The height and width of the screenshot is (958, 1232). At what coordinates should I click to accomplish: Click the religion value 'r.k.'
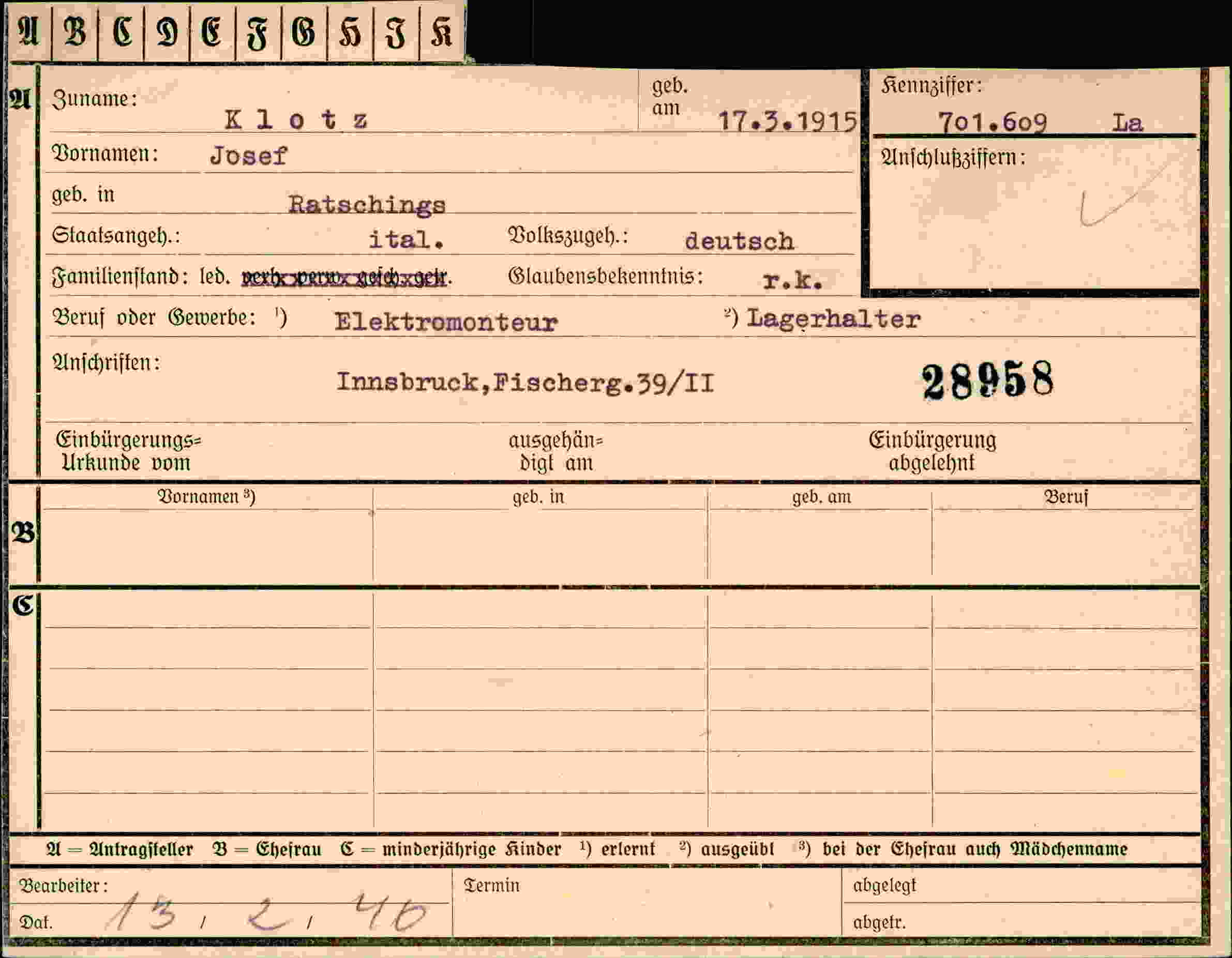(792, 280)
